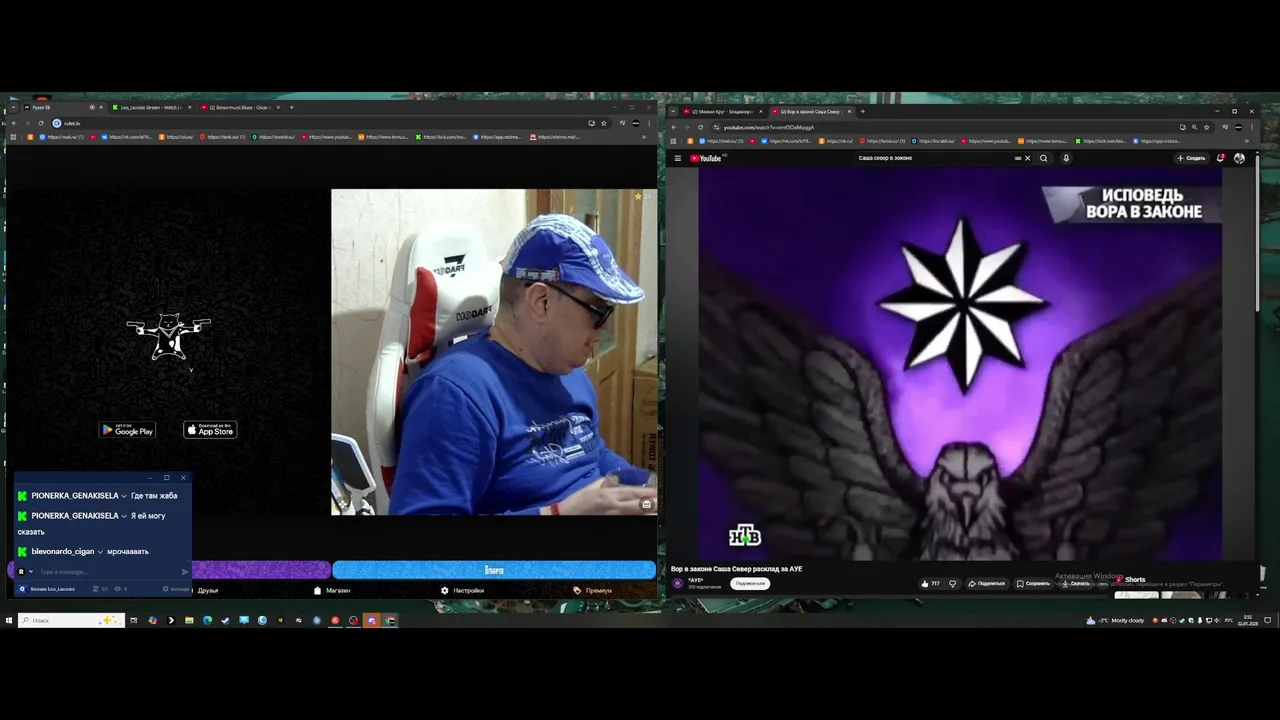Open the Windows Start menu

tap(8, 620)
